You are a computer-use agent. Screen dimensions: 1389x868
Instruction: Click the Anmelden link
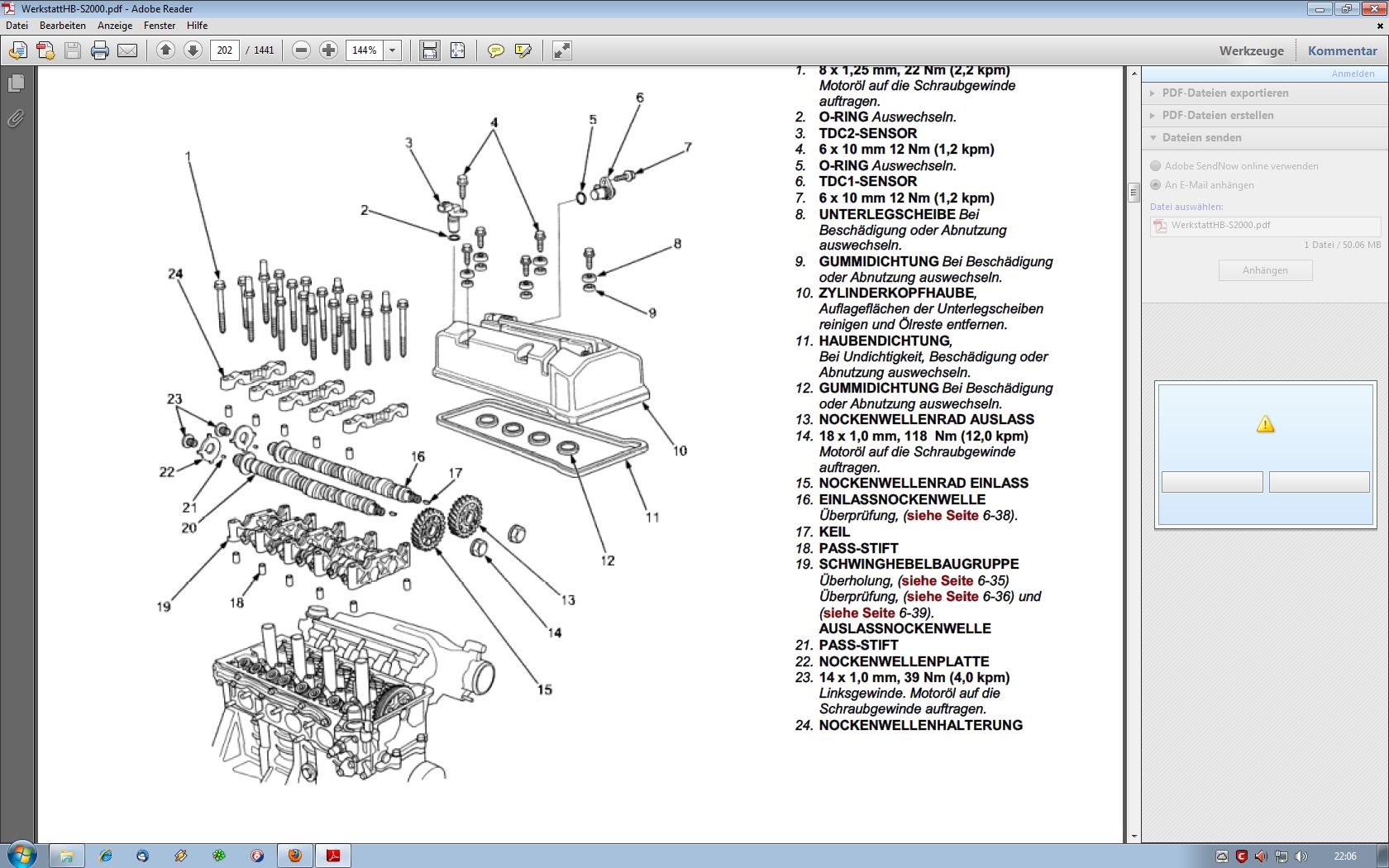(x=1353, y=74)
